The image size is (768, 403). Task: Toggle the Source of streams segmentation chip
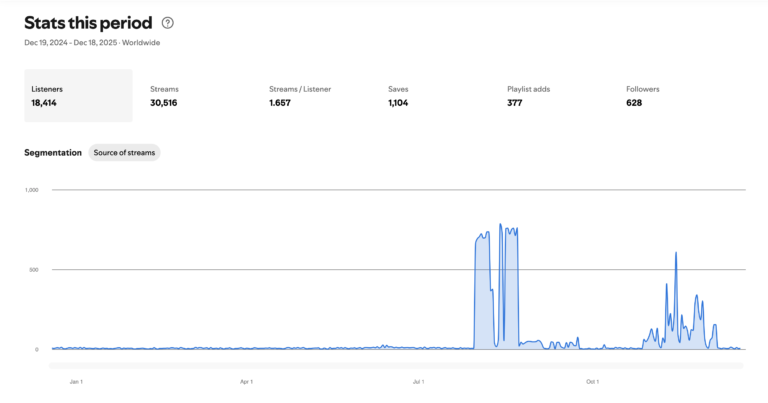(124, 153)
